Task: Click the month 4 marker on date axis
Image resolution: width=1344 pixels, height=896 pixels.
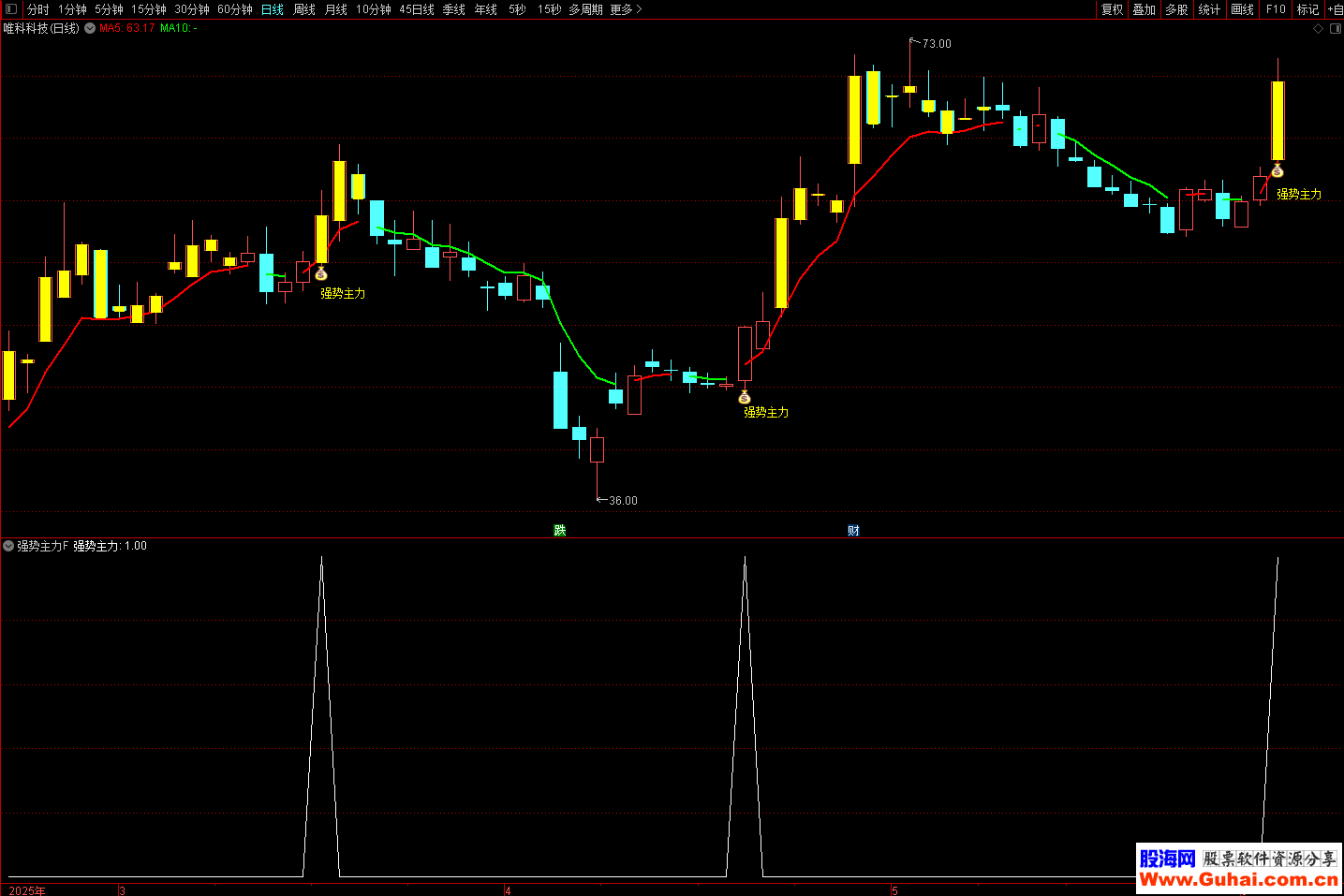Action: (508, 890)
